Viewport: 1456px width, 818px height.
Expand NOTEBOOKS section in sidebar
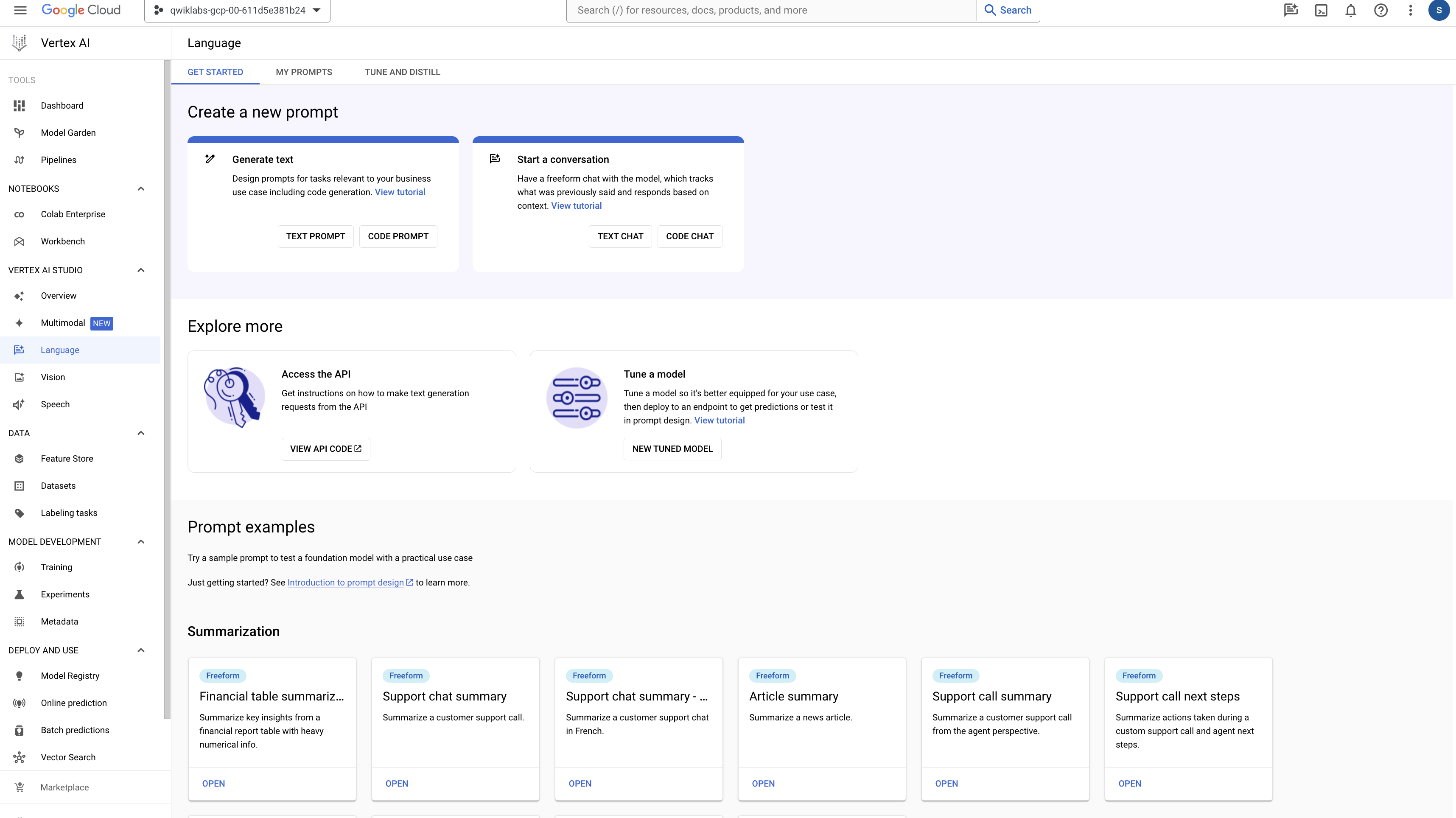pos(140,188)
